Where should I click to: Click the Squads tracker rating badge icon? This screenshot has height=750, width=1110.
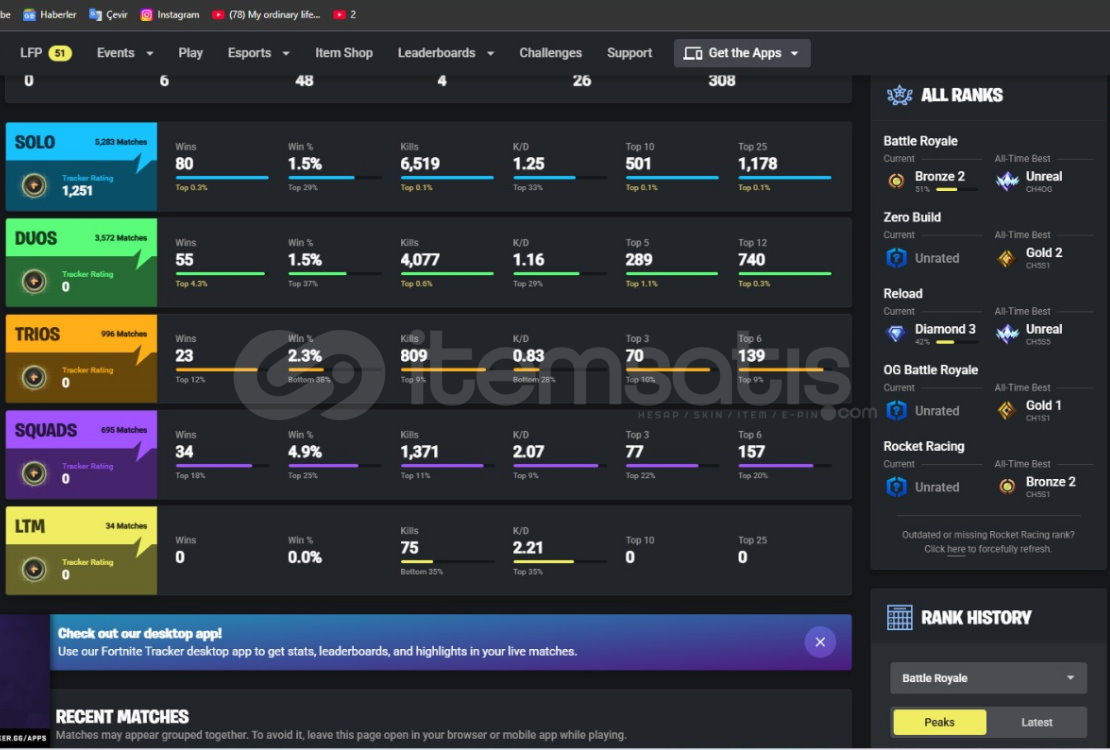pos(33,472)
